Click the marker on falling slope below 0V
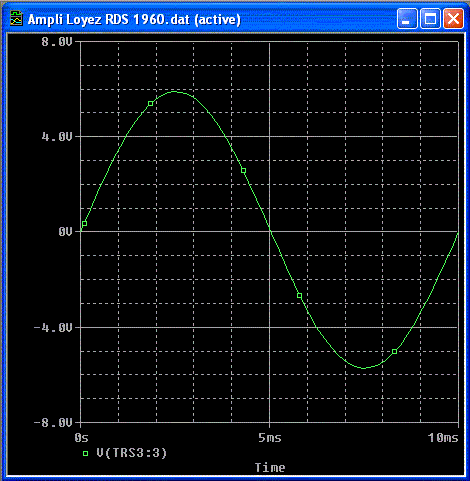Image resolution: width=470 pixels, height=481 pixels. [x=299, y=296]
